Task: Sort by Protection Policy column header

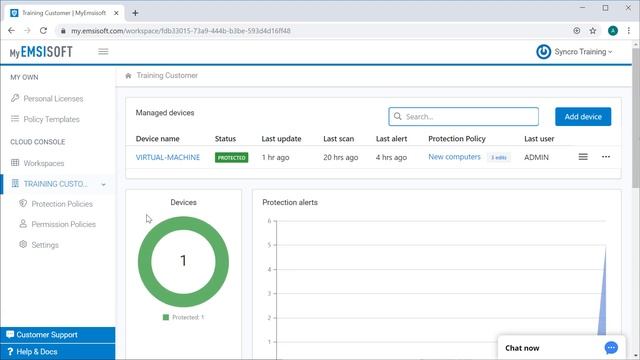Action: (457, 139)
